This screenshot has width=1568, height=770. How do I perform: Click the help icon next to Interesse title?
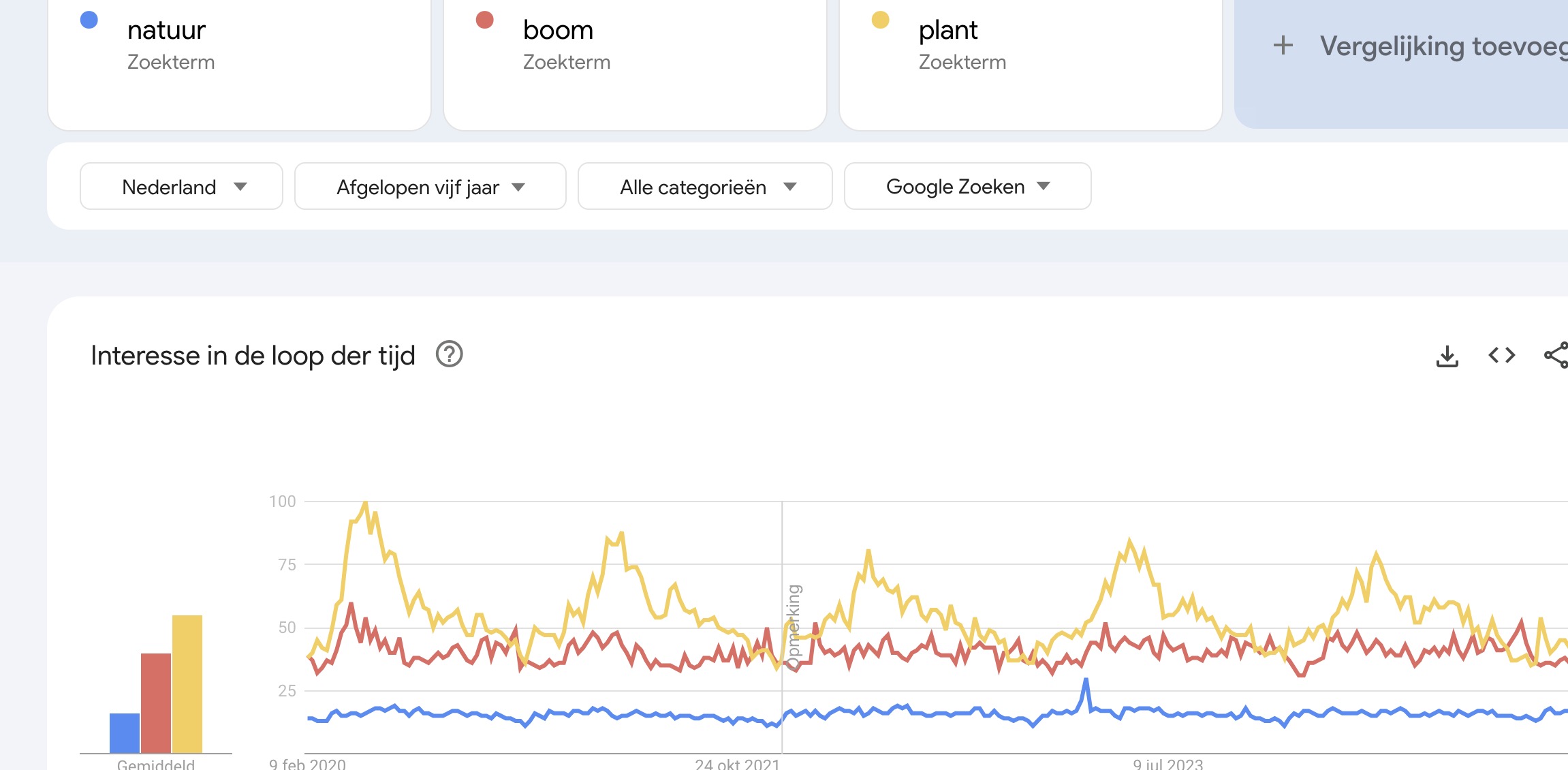(x=449, y=354)
